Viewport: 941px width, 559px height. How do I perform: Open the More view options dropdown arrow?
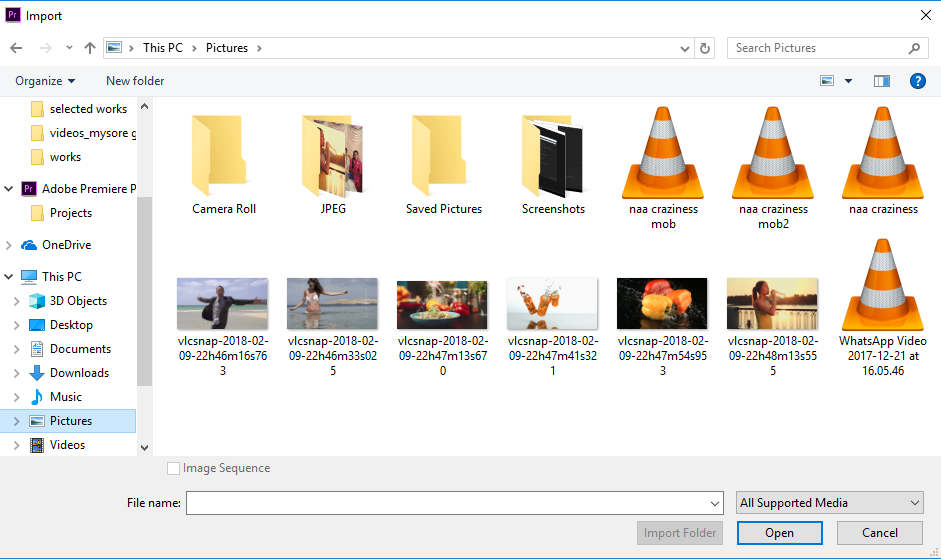pos(849,81)
